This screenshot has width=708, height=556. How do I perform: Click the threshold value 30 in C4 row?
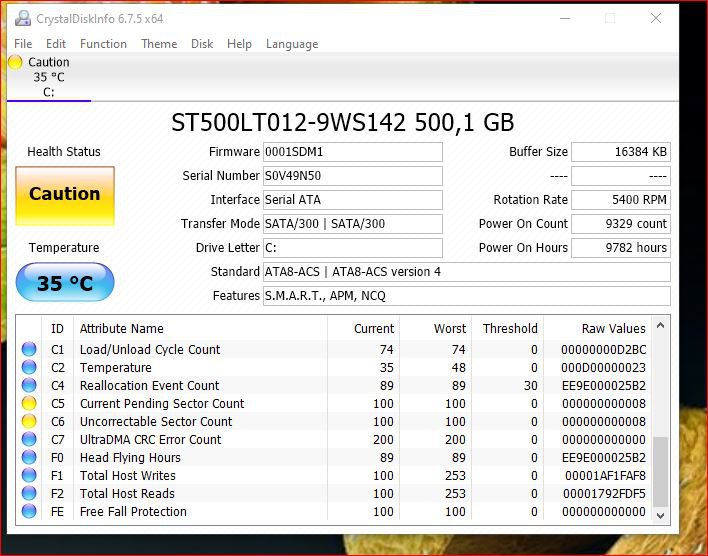531,386
